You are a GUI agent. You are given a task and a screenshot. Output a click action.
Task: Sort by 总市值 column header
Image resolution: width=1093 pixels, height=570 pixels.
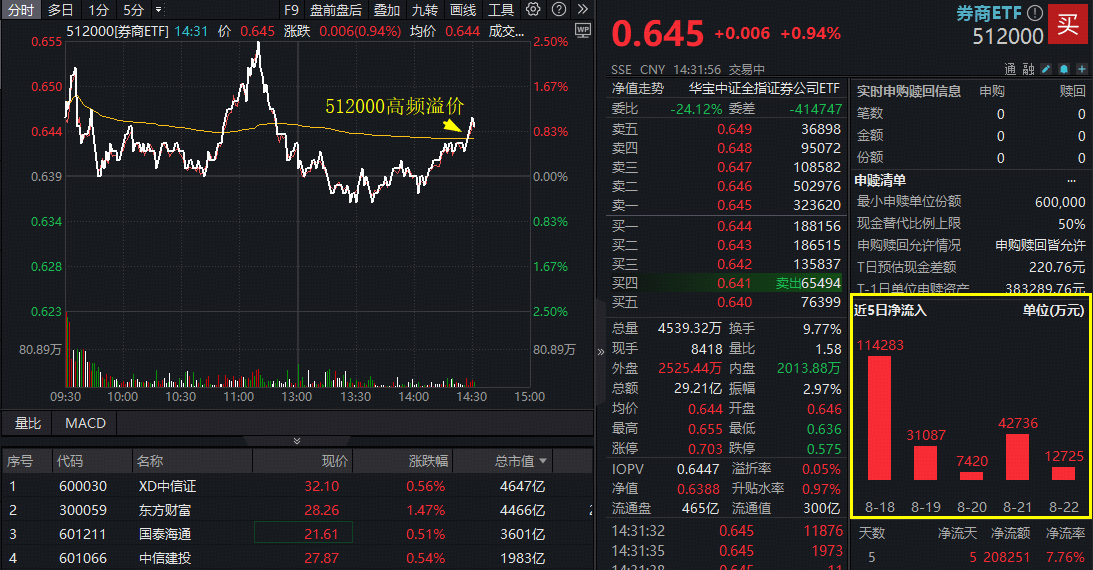click(x=521, y=461)
